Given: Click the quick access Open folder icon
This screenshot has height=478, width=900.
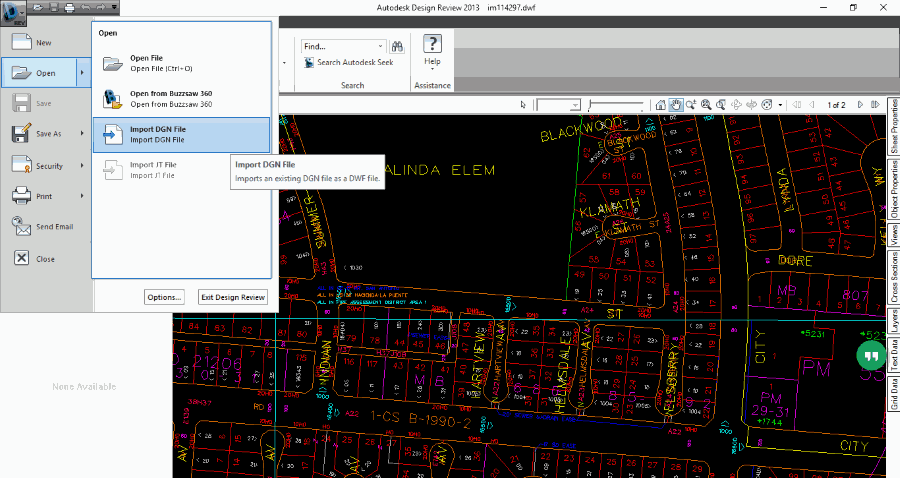Looking at the screenshot, I should [x=38, y=7].
